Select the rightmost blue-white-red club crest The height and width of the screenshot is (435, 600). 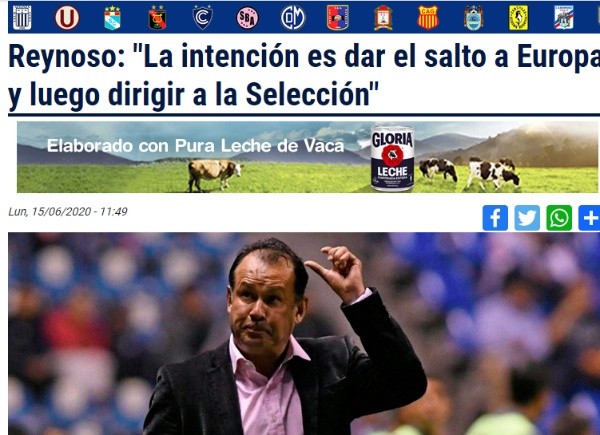pyautogui.click(x=564, y=18)
